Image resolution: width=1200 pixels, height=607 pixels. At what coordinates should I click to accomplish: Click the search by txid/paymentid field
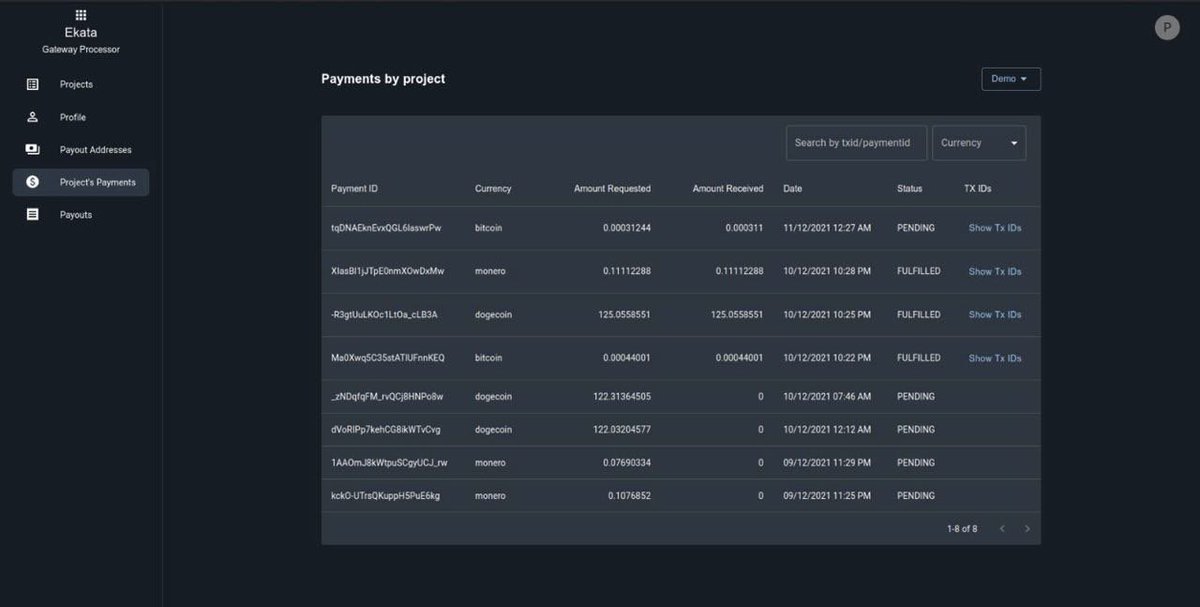pyautogui.click(x=855, y=142)
